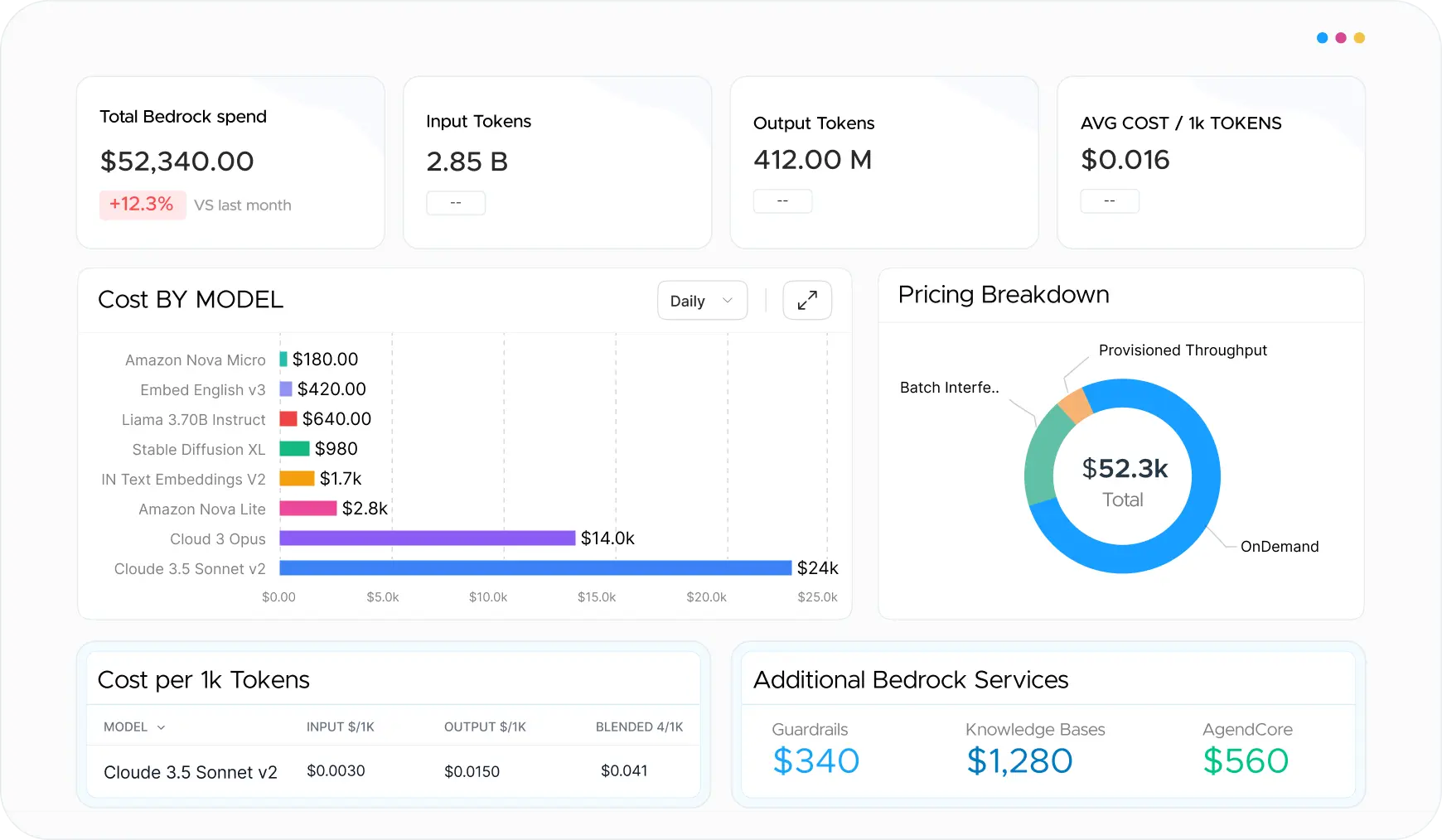Click the Embed English v3 lavender bar
Viewport: 1442px width, 840px height.
pyautogui.click(x=286, y=389)
